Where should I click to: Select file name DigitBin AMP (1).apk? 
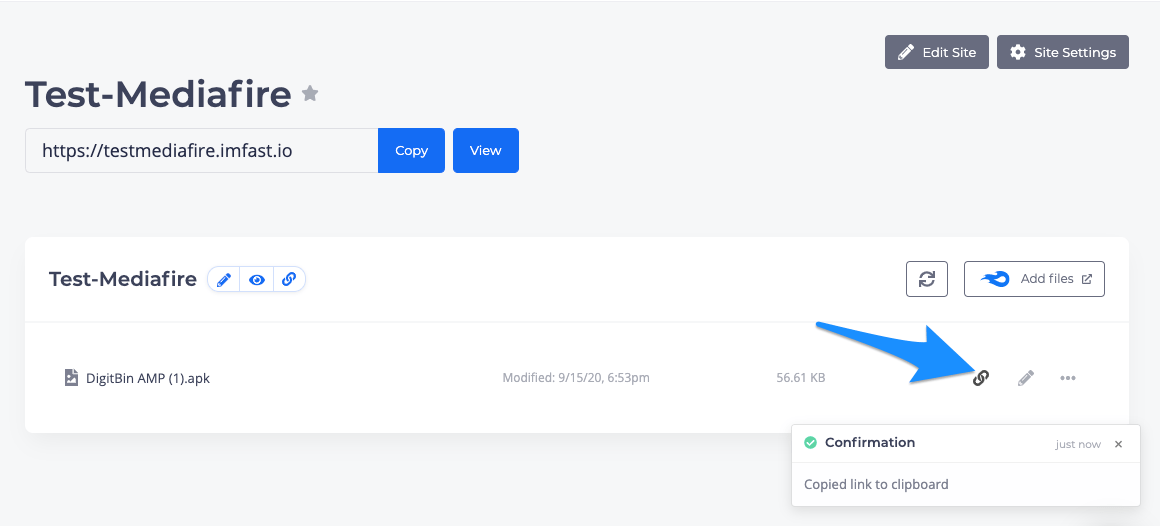148,378
